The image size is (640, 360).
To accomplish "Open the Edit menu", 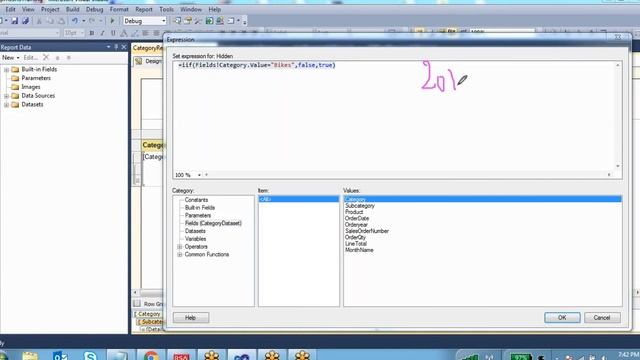I will click(x=11, y=9).
